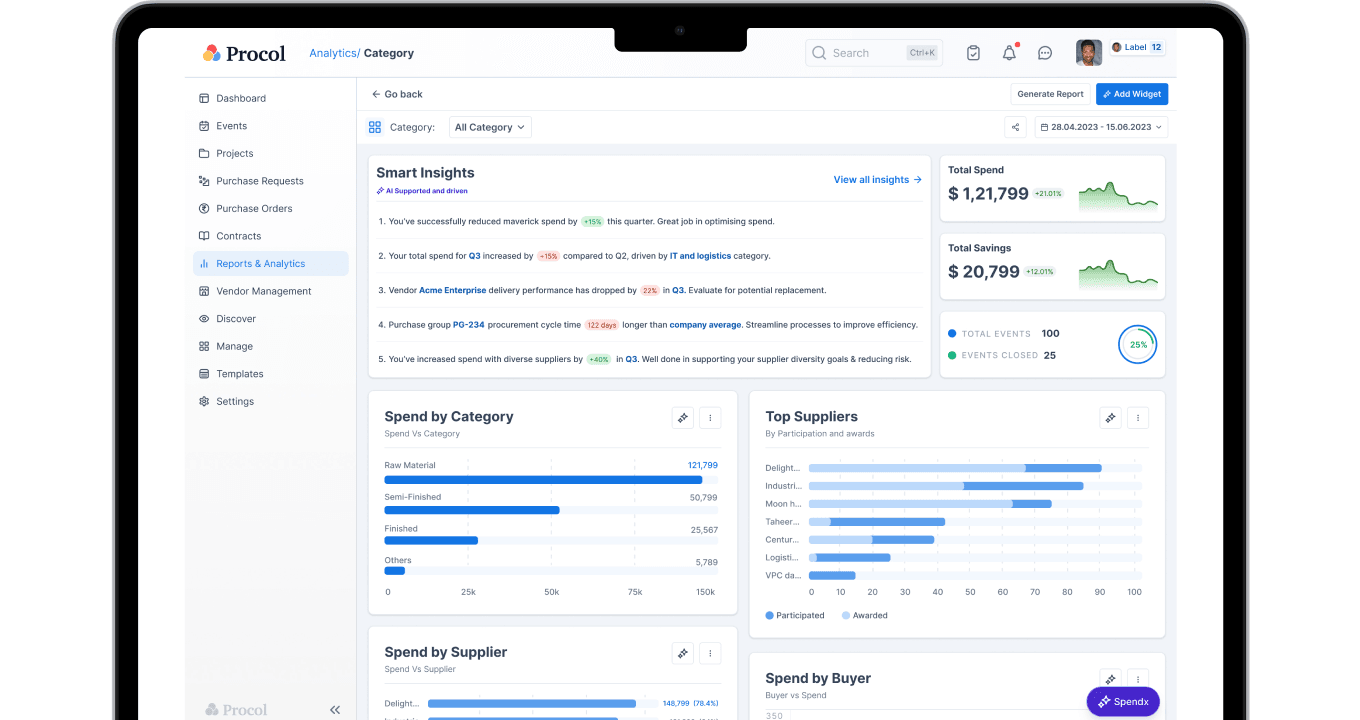This screenshot has height=720, width=1360.
Task: Click the share icon beside the date range
Action: tap(1016, 127)
